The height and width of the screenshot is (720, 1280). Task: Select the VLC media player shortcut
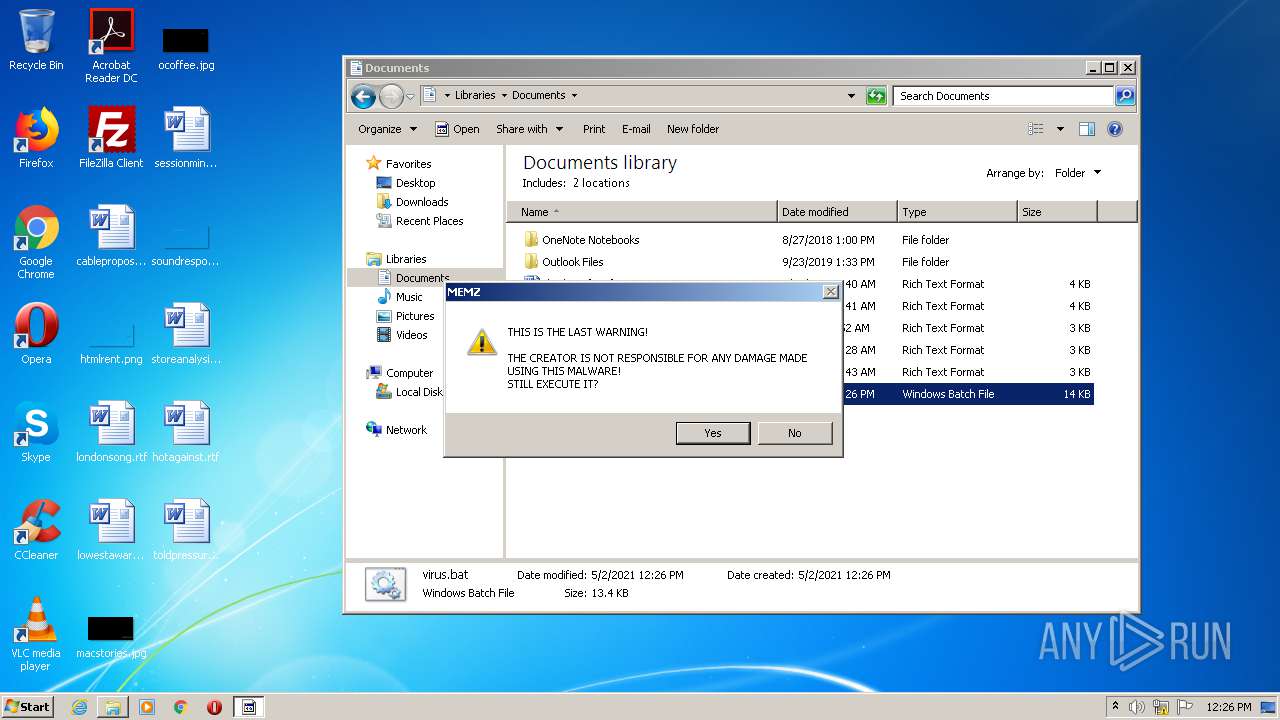click(36, 634)
